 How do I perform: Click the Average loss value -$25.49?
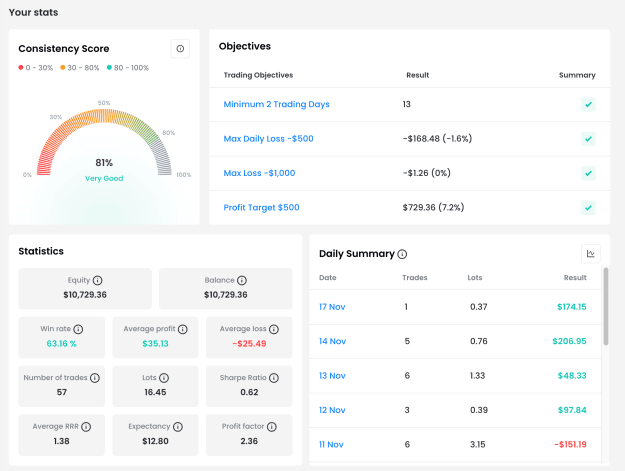pos(249,343)
